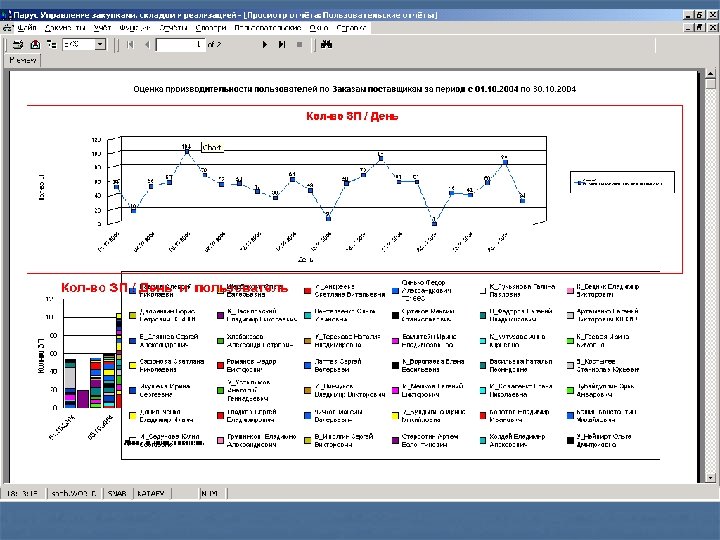
Task: Toggle the group tree icon
Action: (x=51, y=45)
